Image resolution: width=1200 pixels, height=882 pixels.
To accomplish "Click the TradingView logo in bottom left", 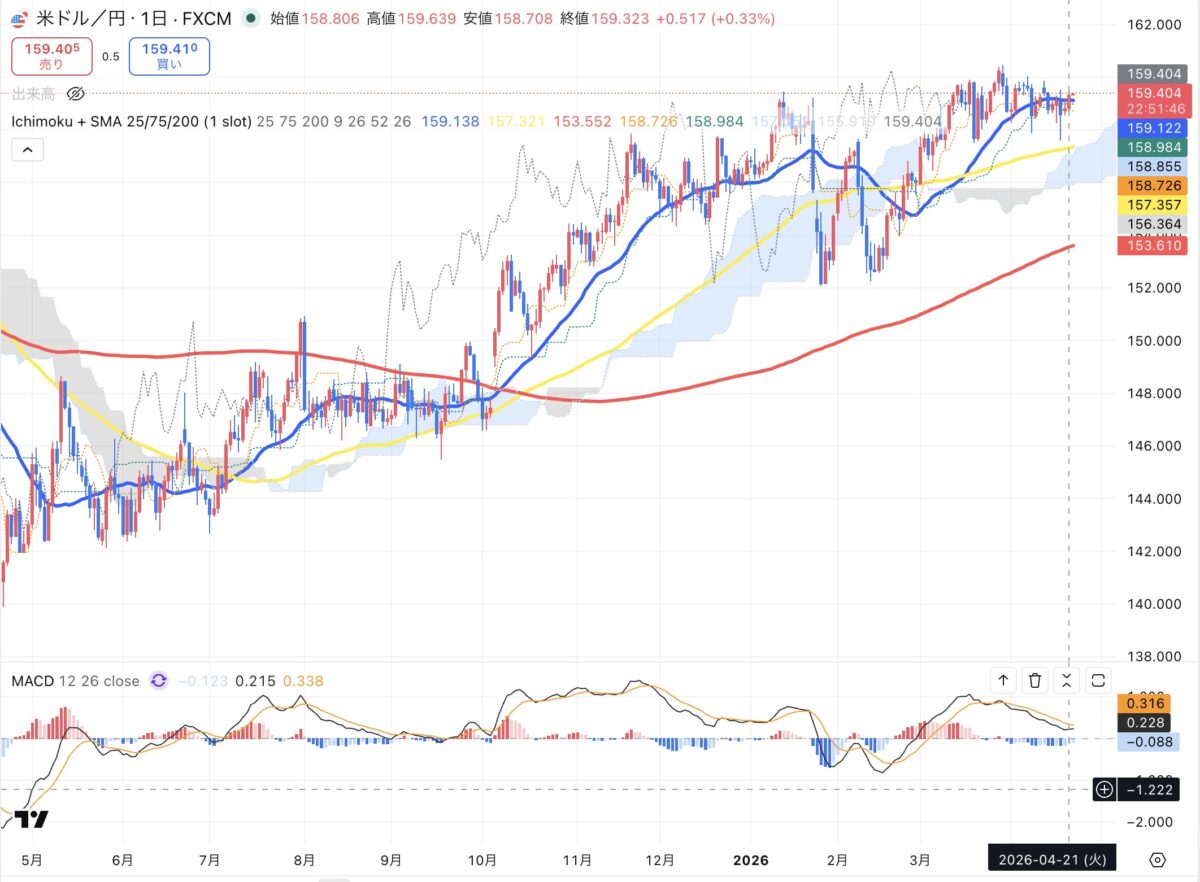I will click(x=32, y=820).
